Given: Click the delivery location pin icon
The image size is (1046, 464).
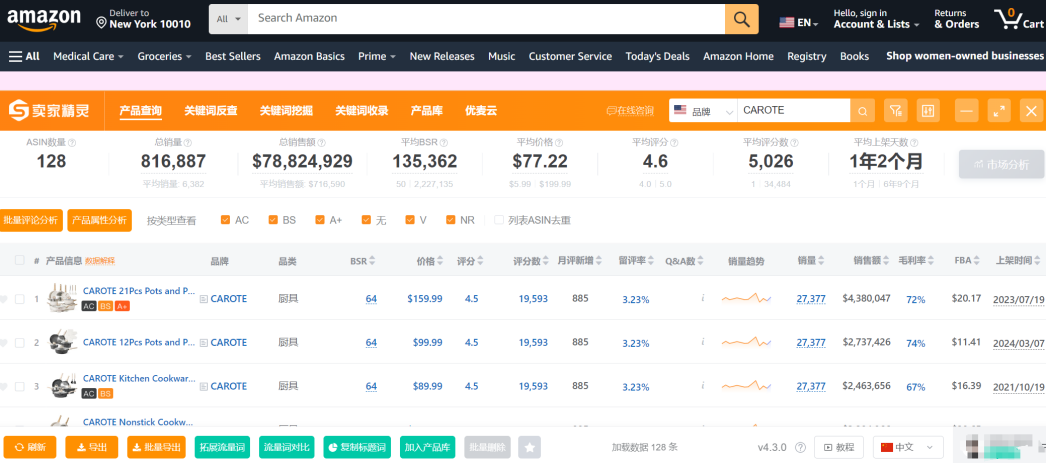Looking at the screenshot, I should (x=101, y=23).
